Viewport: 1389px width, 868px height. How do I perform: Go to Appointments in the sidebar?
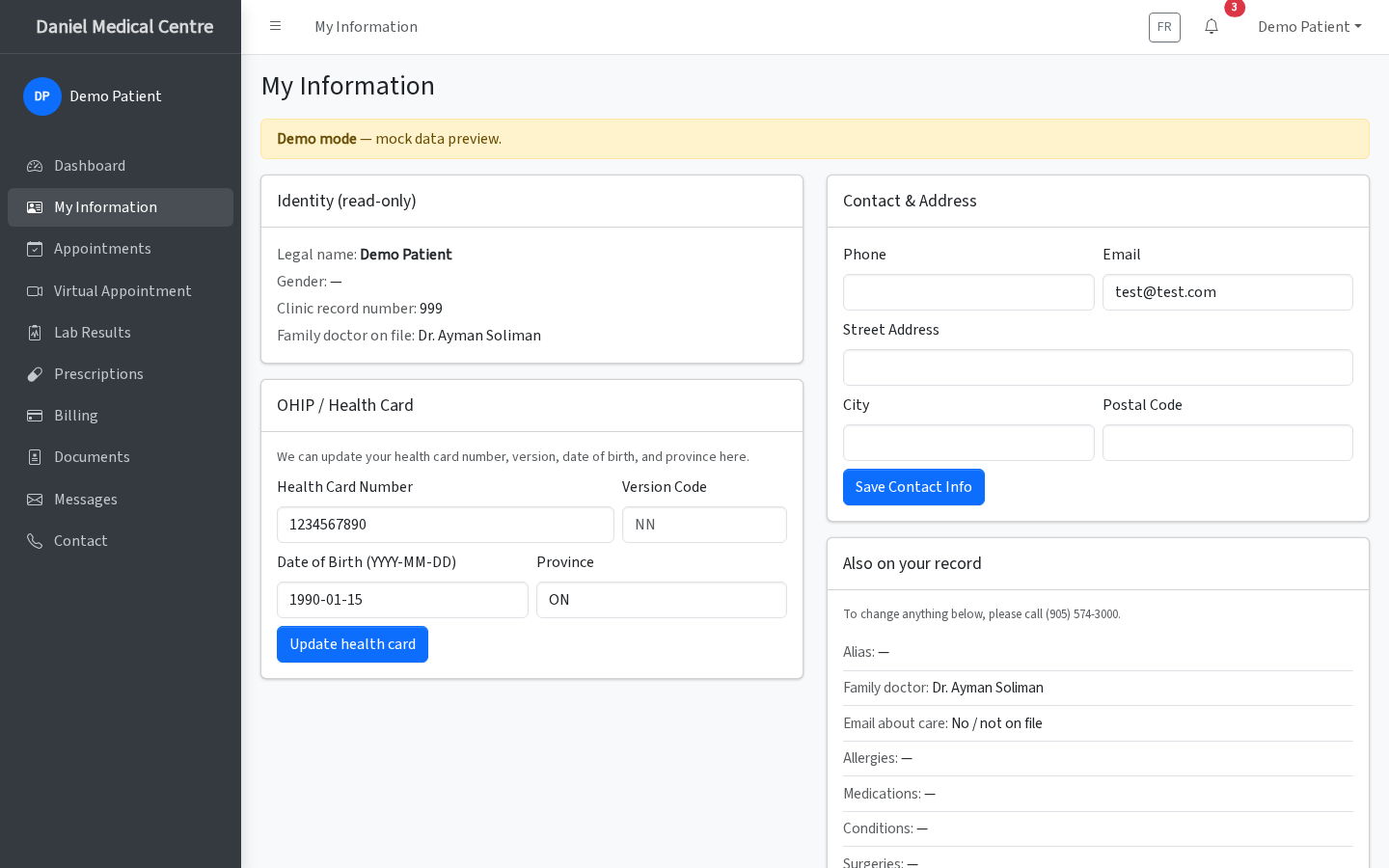121,249
